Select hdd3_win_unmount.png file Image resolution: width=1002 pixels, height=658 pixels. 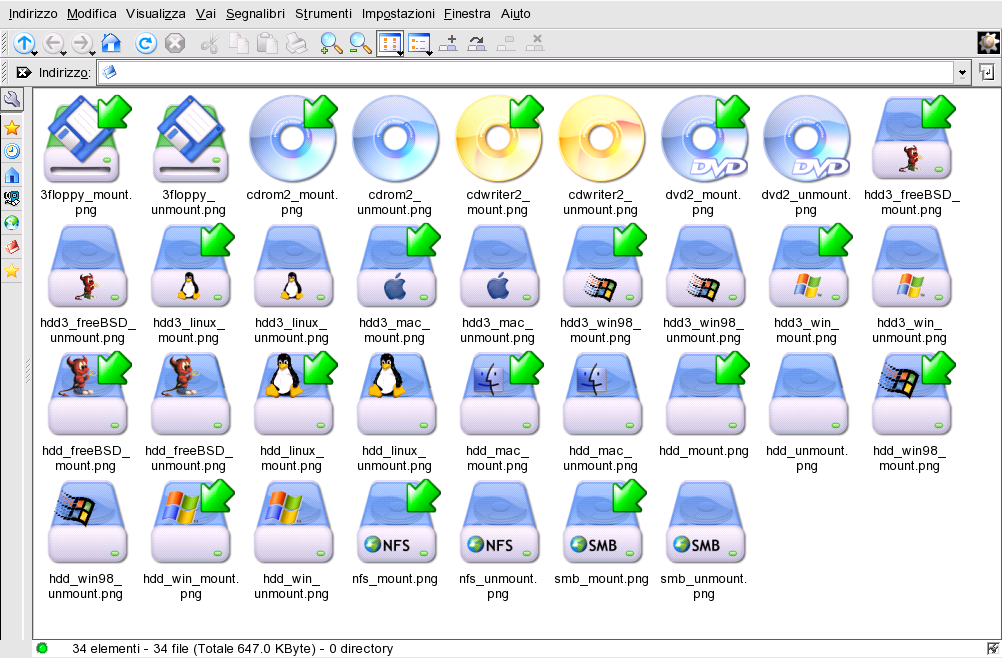pyautogui.click(x=909, y=284)
